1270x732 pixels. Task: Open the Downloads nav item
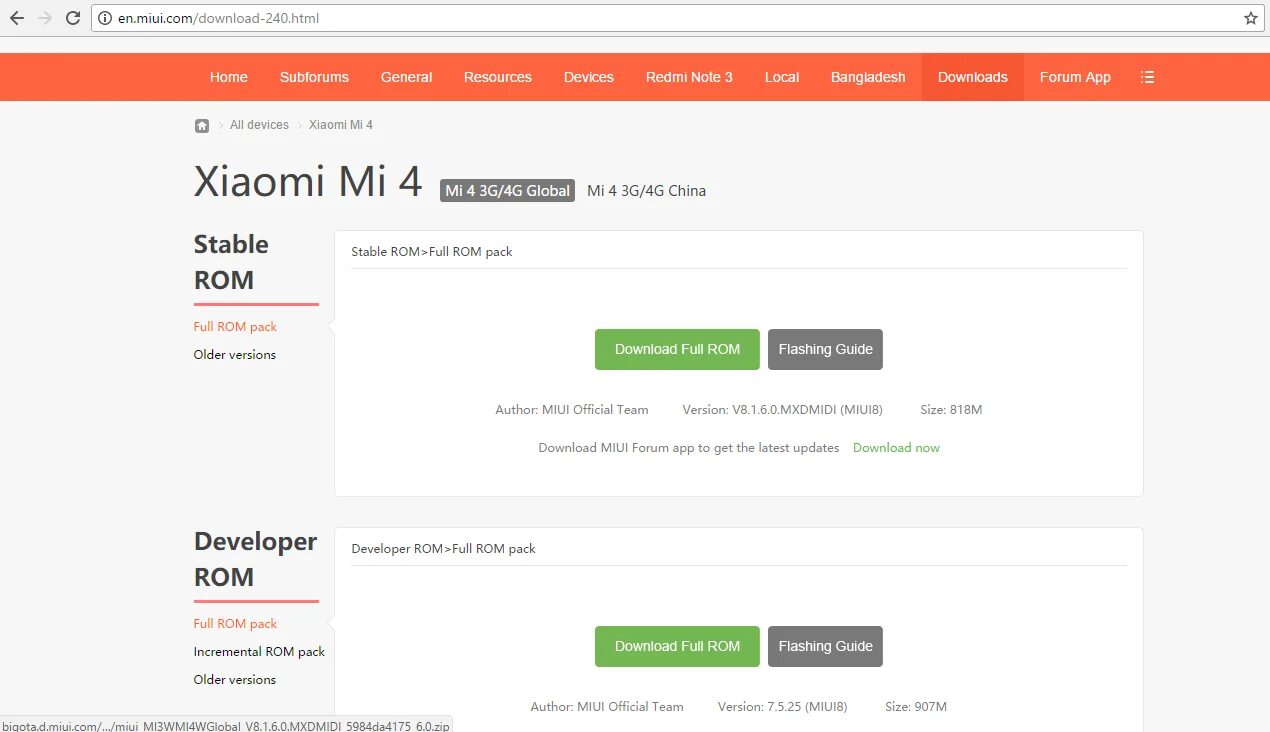tap(973, 77)
